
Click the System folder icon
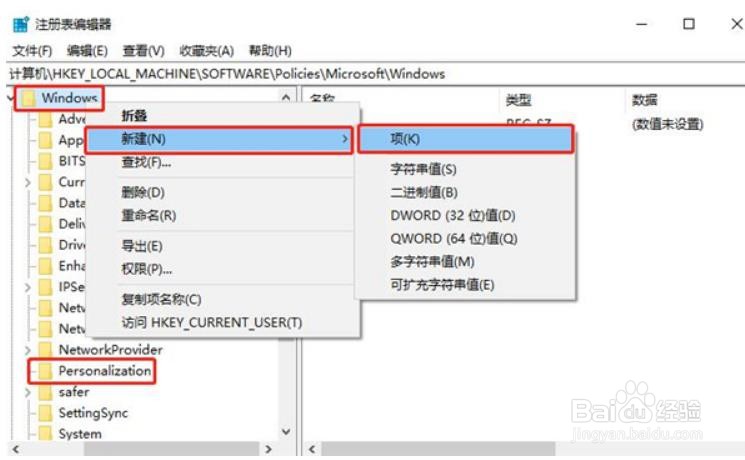coord(45,433)
